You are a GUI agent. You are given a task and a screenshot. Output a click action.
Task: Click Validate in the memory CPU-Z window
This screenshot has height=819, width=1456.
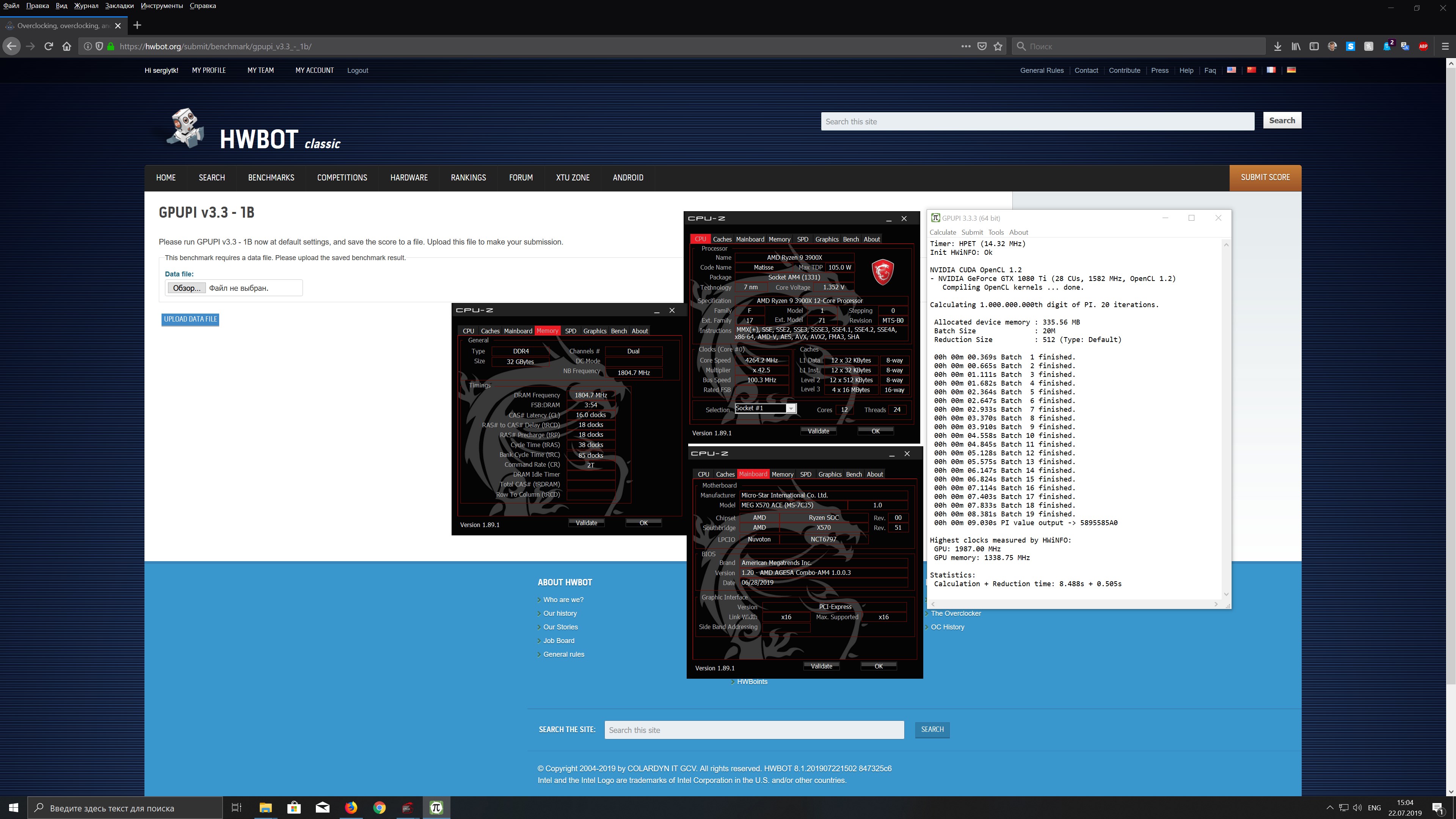(586, 523)
